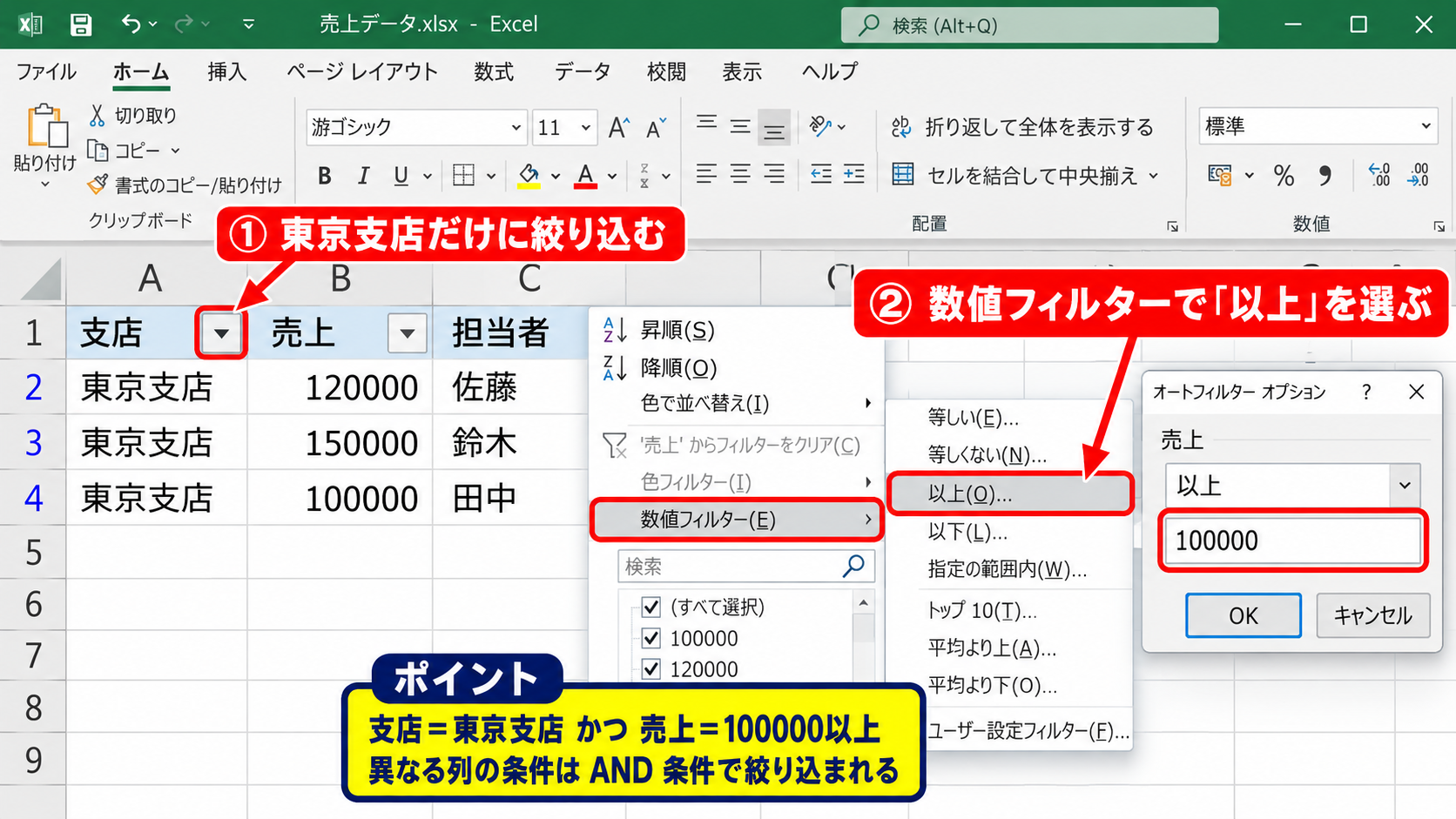Click Wrap Text (折り返して全体を表示する)

[x=1021, y=127]
